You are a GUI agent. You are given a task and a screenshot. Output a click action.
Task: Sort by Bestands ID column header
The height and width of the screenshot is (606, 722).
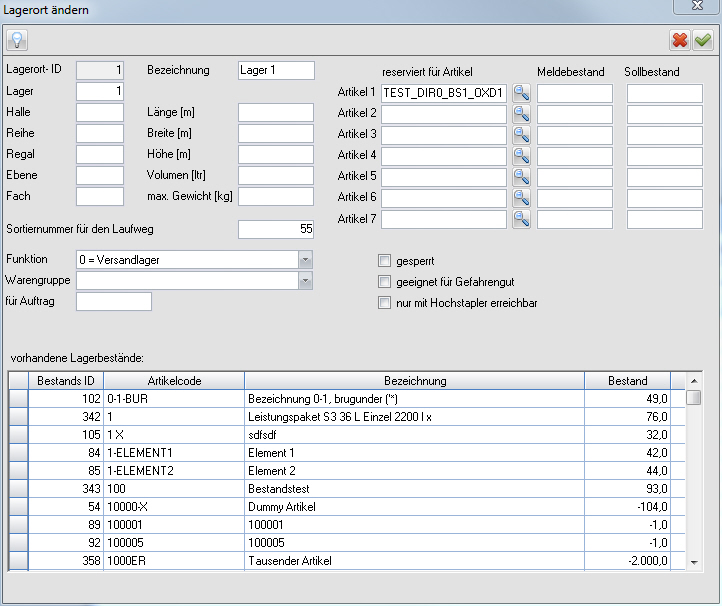tap(66, 381)
